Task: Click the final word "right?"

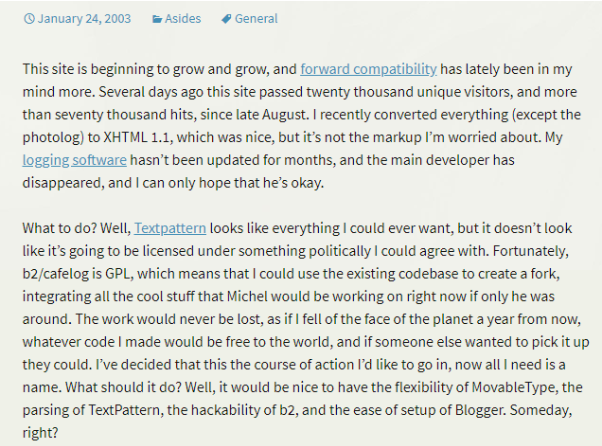Action: tap(40, 433)
